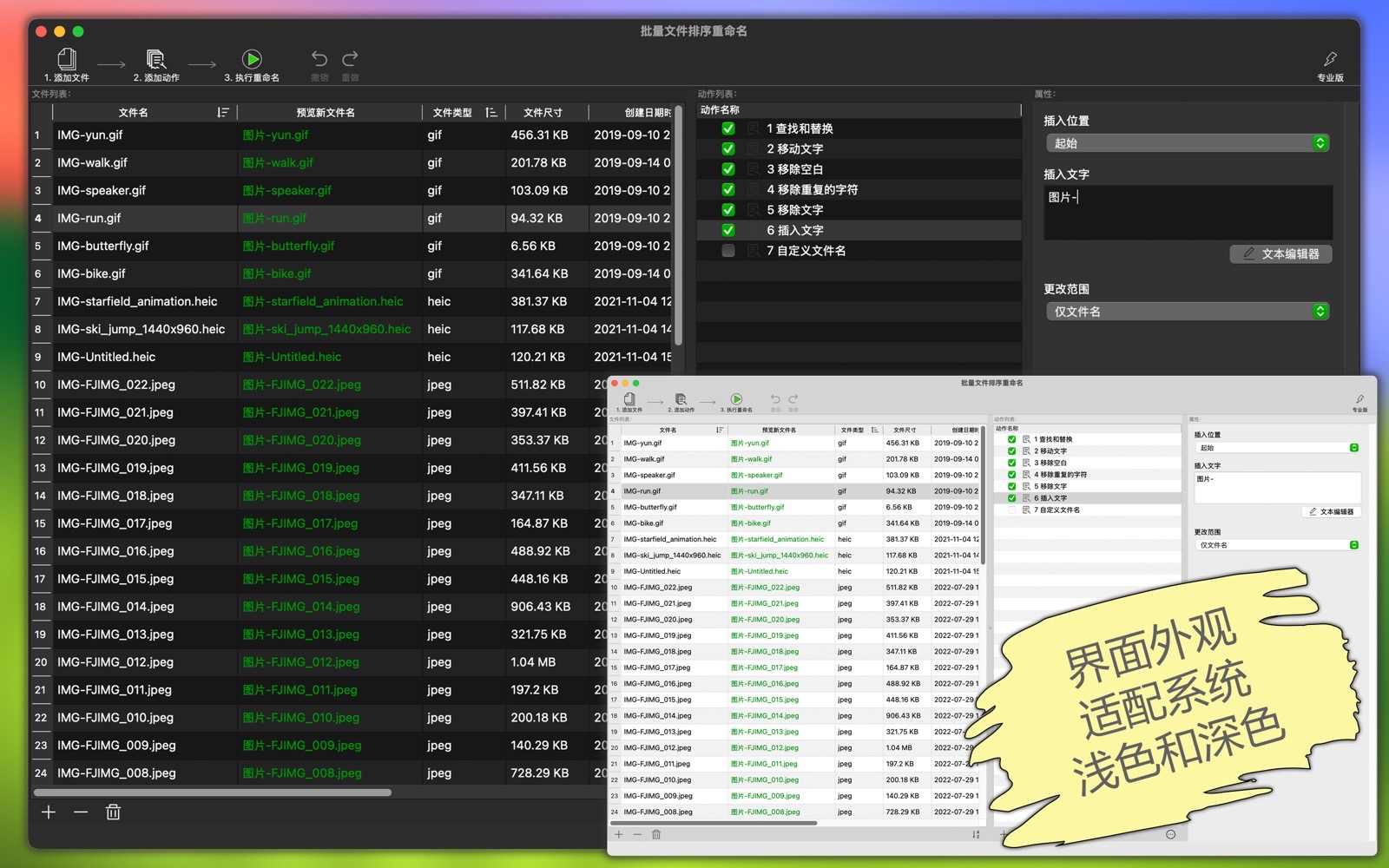Click the minus icon below dark file list
Image resolution: width=1389 pixels, height=868 pixels.
coord(81,812)
